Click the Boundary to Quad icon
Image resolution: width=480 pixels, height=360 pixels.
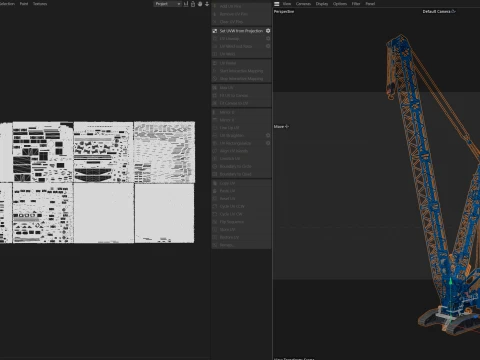215,174
